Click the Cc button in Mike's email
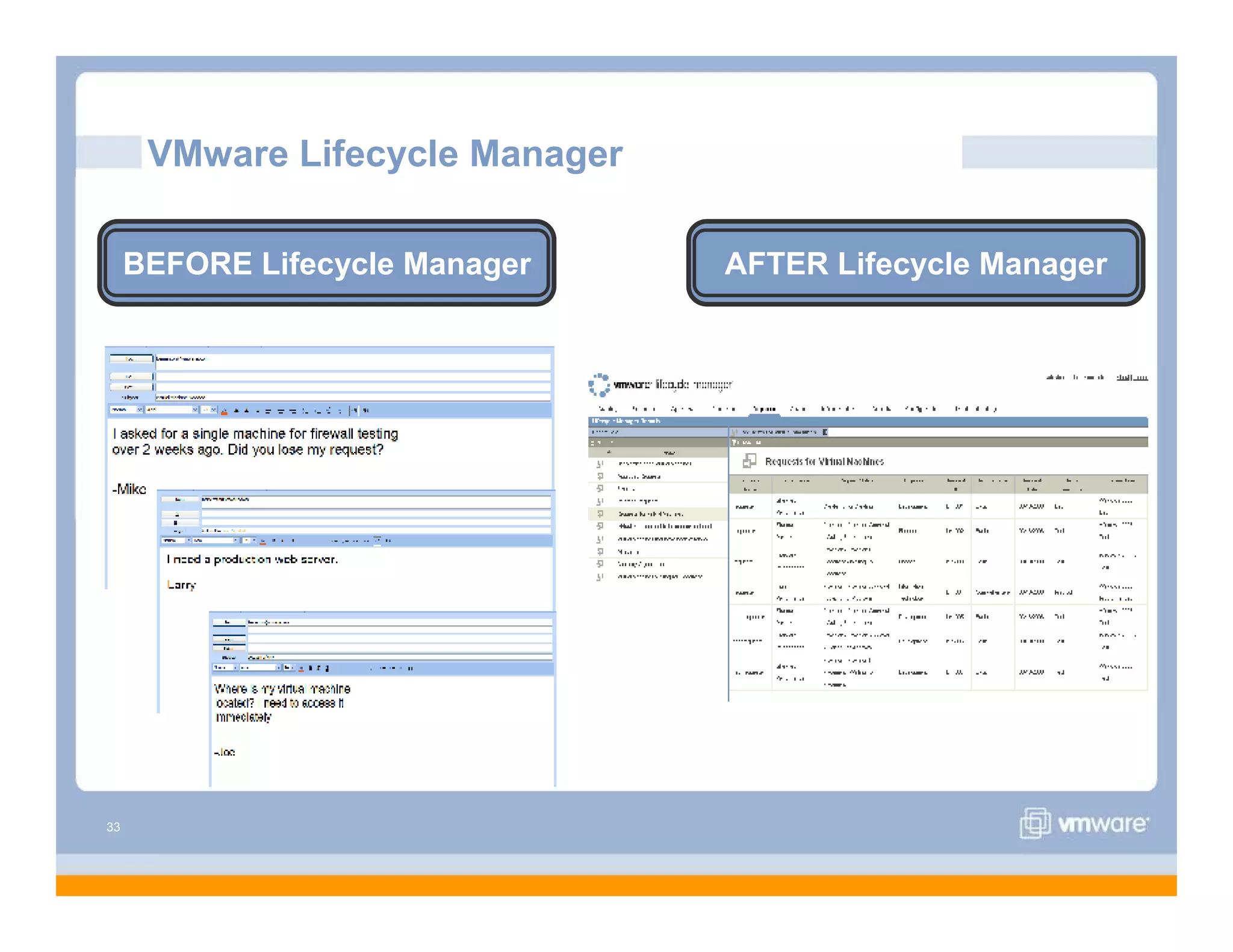1233x952 pixels. coord(131,376)
